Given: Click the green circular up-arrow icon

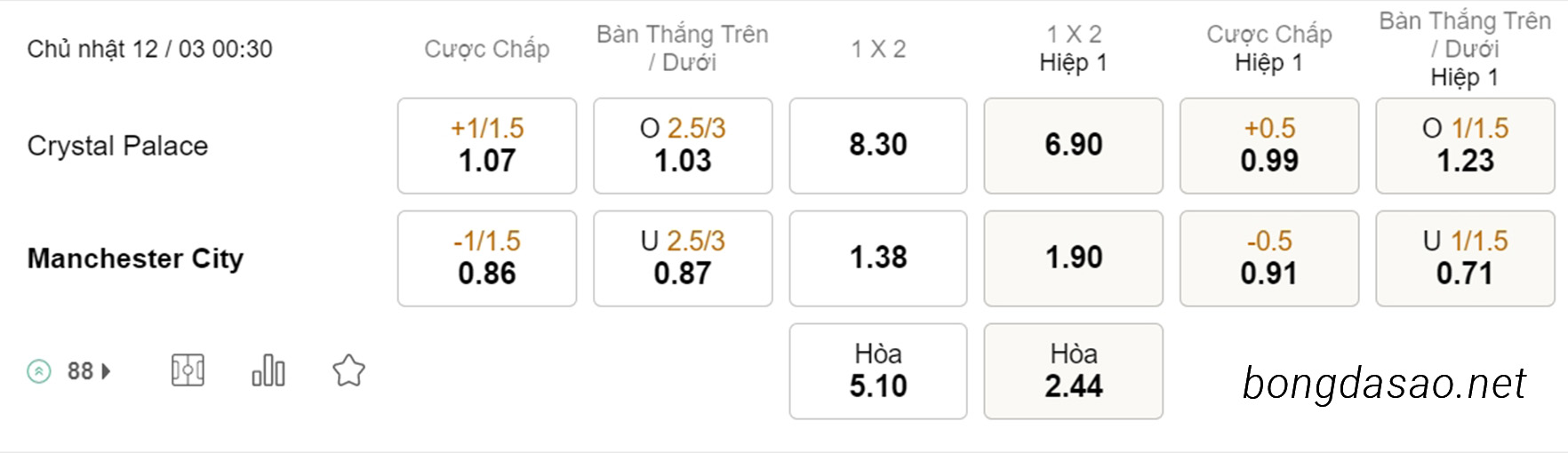Looking at the screenshot, I should click(39, 371).
